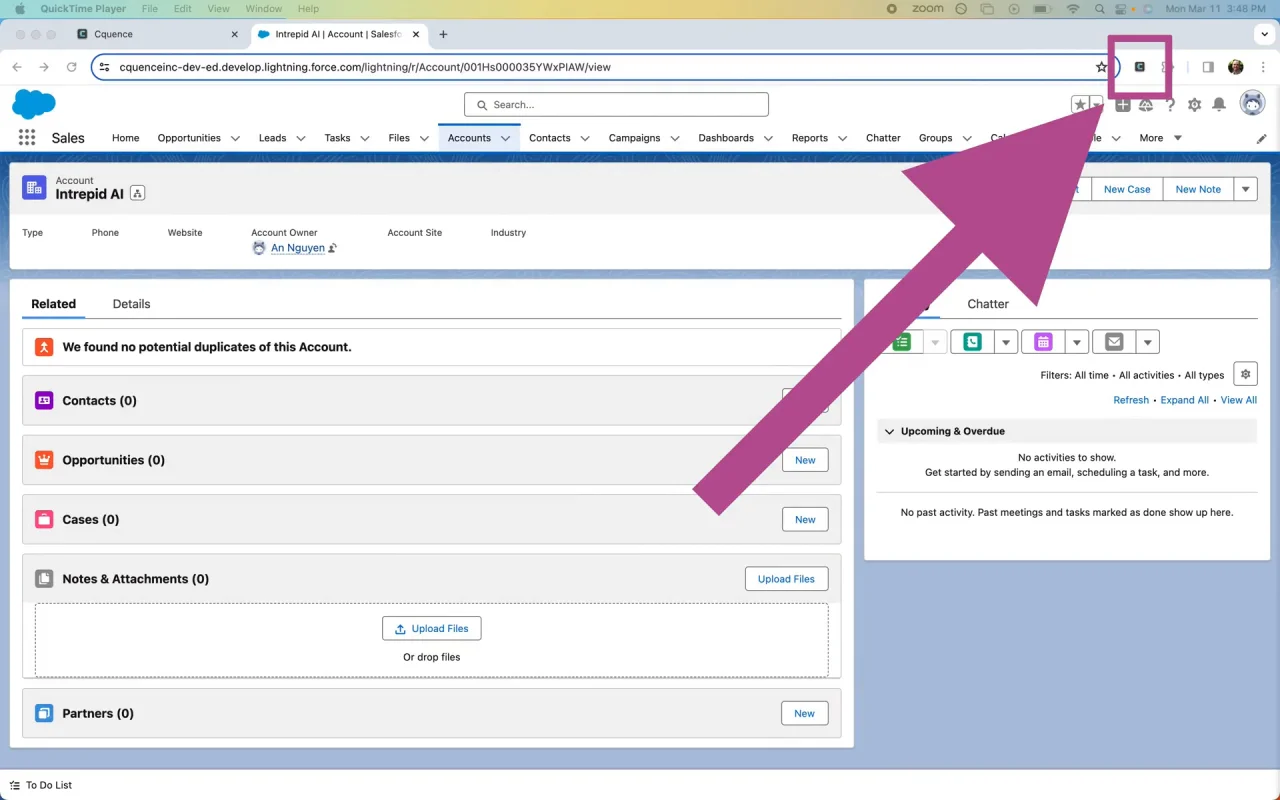Open the activity timeline settings gear
Viewport: 1280px width, 800px height.
[x=1245, y=374]
